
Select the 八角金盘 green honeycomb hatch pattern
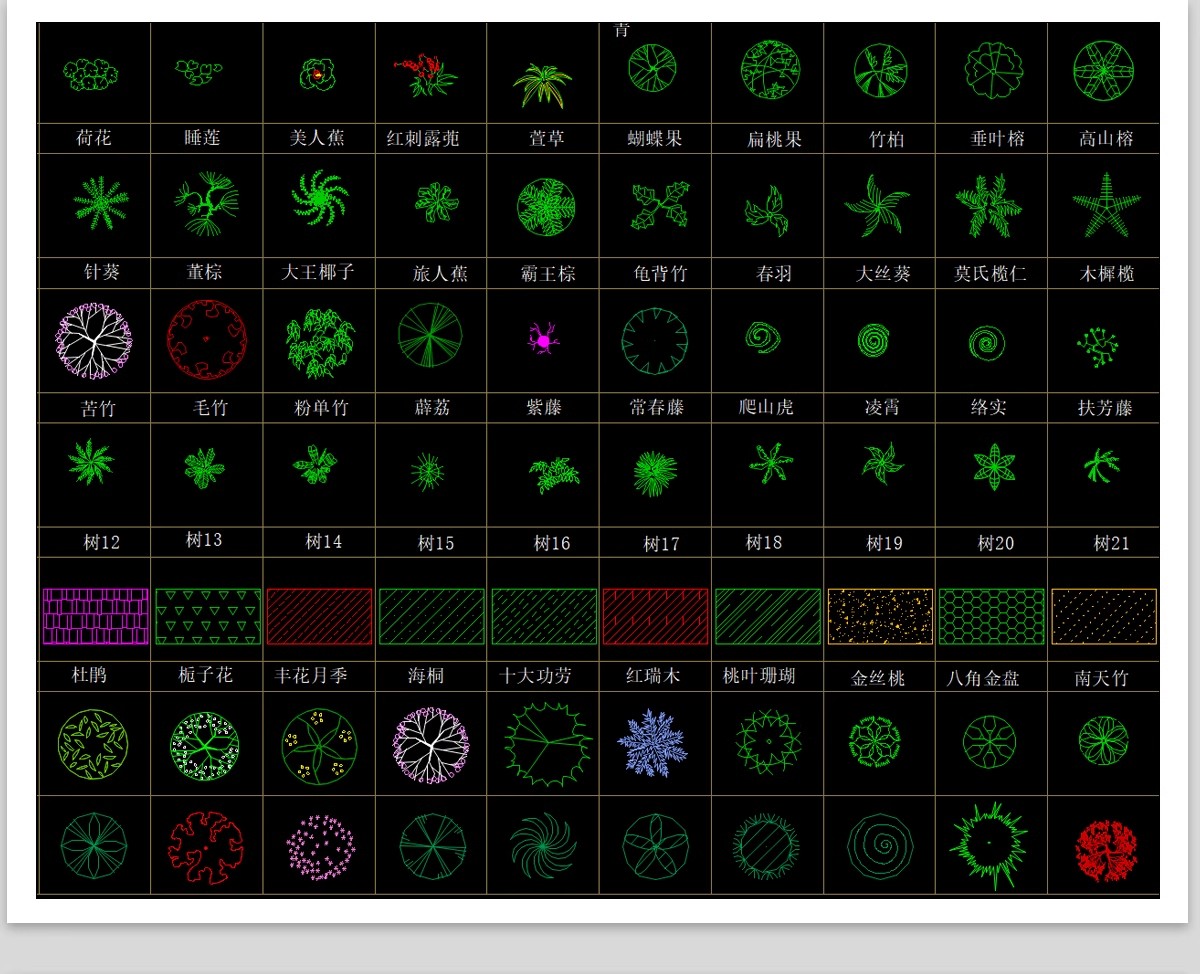pos(991,616)
